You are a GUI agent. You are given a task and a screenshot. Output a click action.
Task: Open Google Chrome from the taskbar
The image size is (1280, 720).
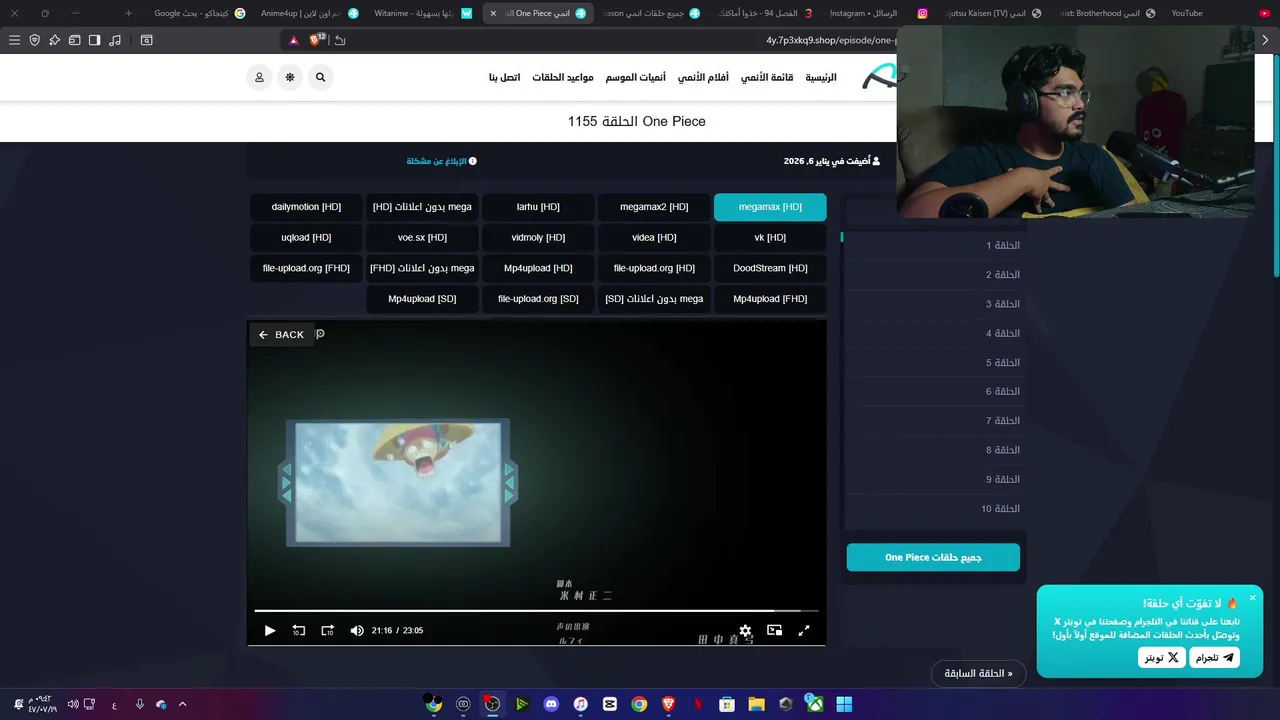click(639, 704)
